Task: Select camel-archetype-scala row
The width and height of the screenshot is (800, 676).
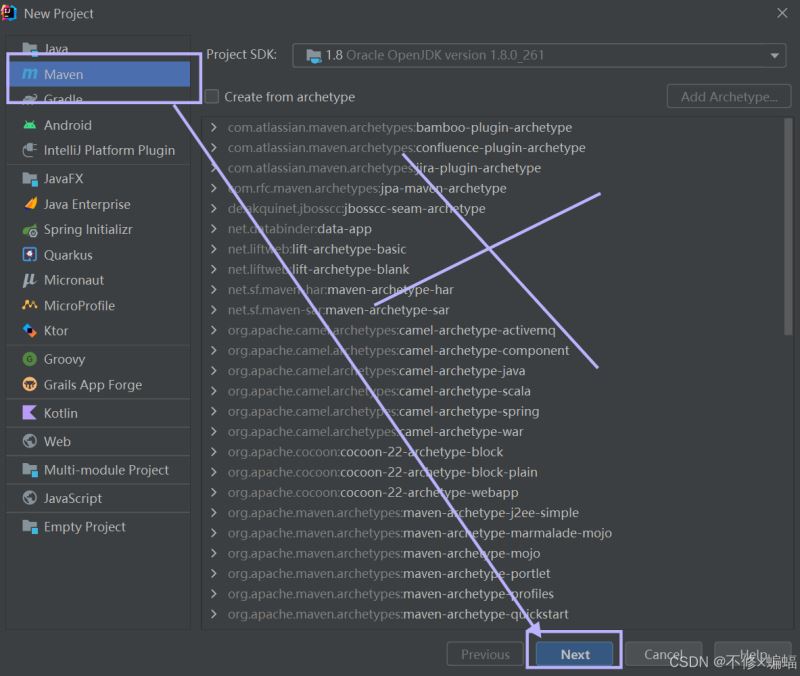Action: [494, 391]
